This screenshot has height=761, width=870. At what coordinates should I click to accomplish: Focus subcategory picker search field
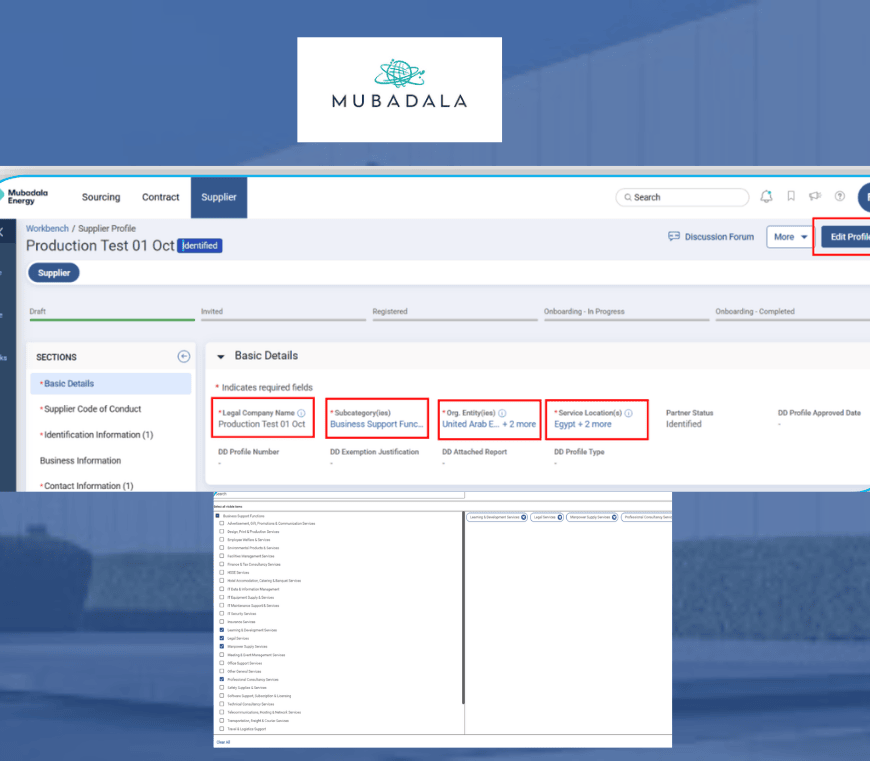(339, 494)
